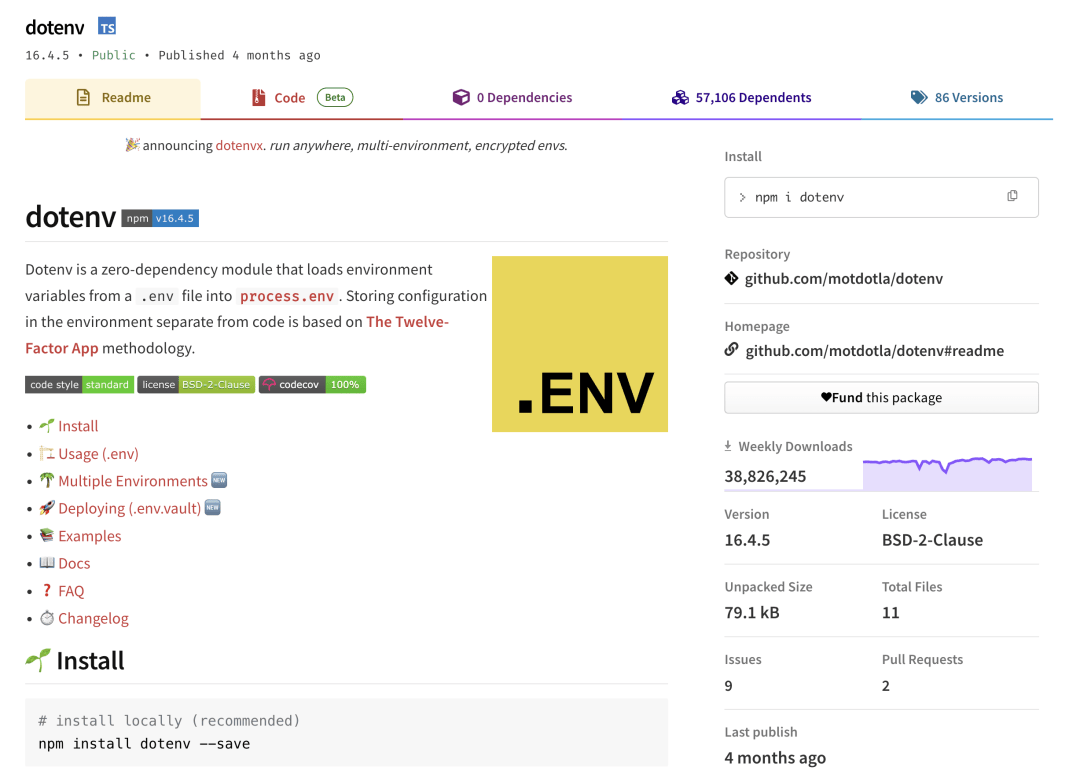
Task: Click the yellow .ENV logo image
Action: [579, 344]
